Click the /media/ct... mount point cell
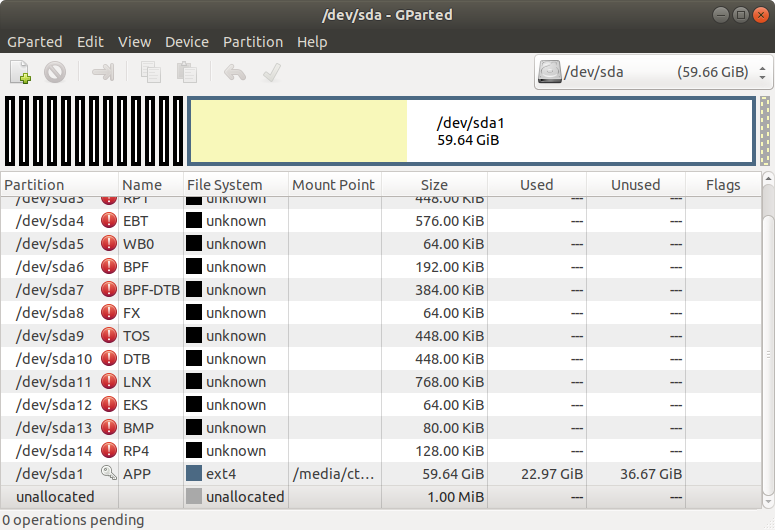The image size is (775, 530). click(x=334, y=474)
